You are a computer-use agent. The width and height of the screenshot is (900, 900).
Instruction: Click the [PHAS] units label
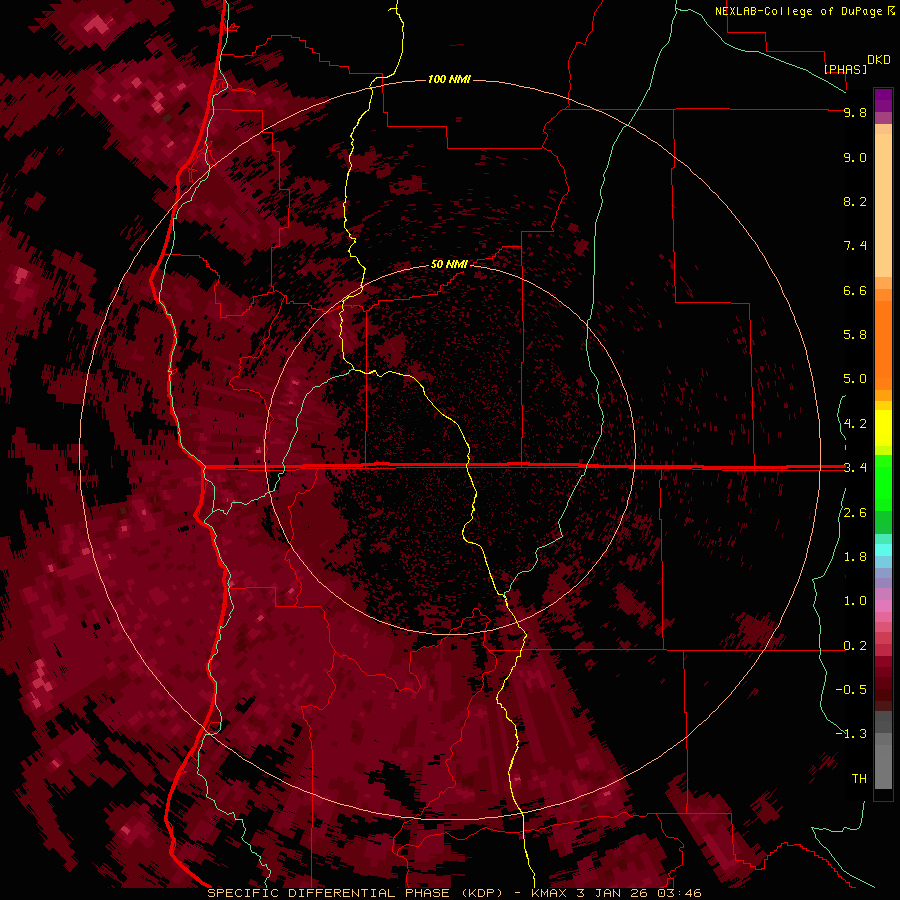pos(845,69)
